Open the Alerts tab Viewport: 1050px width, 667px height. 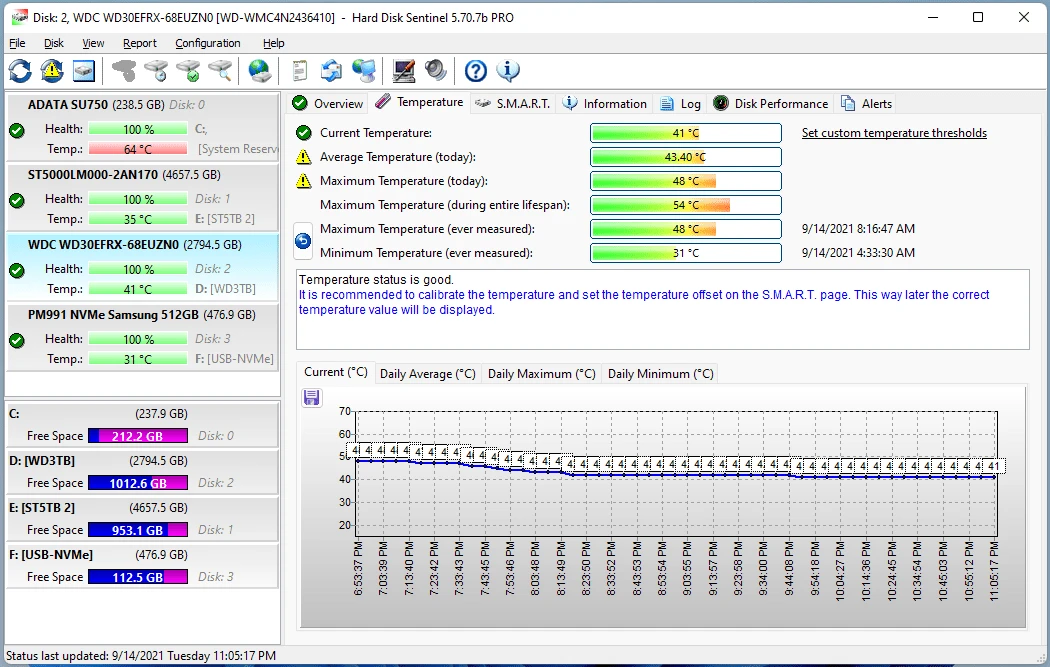[x=867, y=104]
